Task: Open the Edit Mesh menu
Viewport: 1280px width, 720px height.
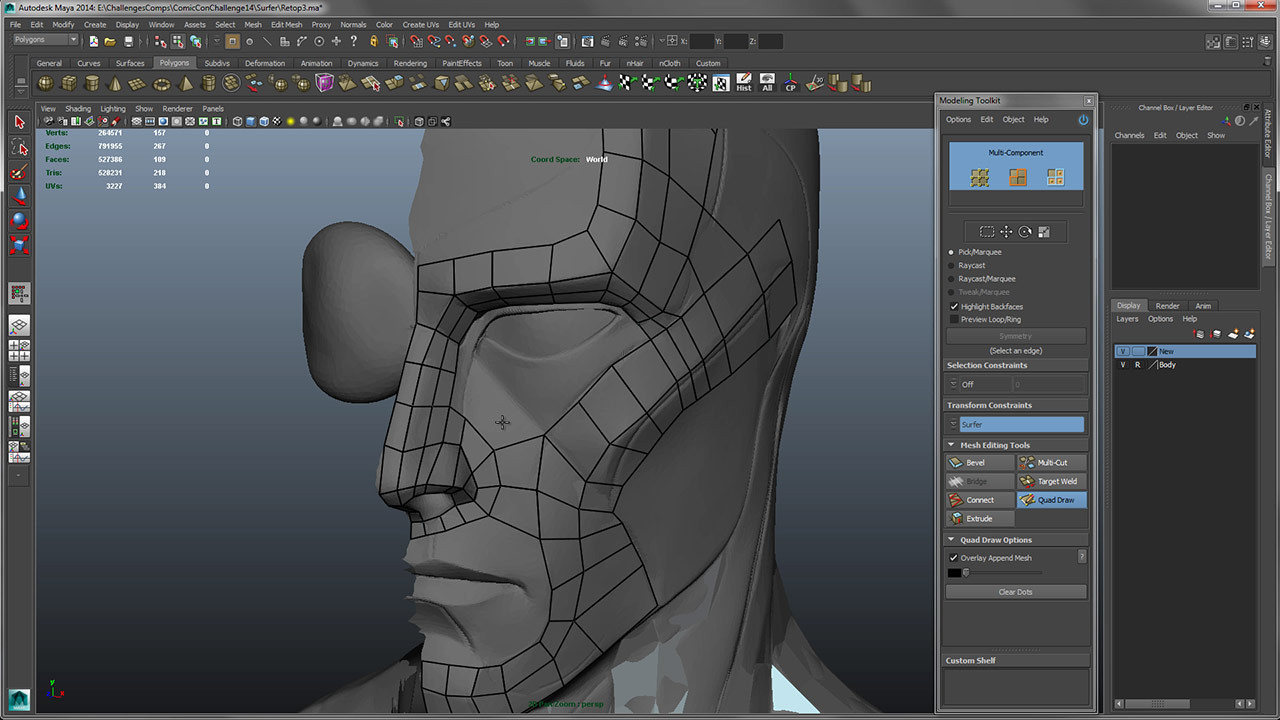Action: point(286,24)
